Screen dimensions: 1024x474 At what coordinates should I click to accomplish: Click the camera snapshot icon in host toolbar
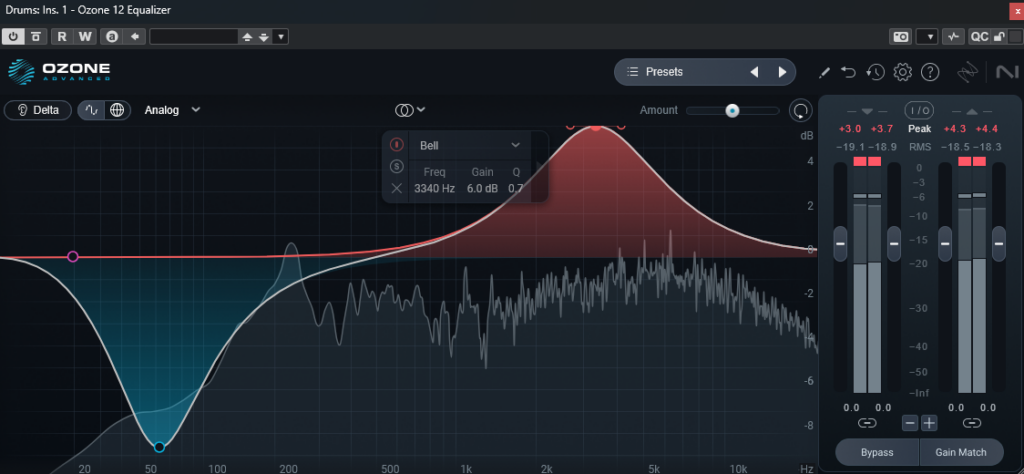(x=901, y=37)
